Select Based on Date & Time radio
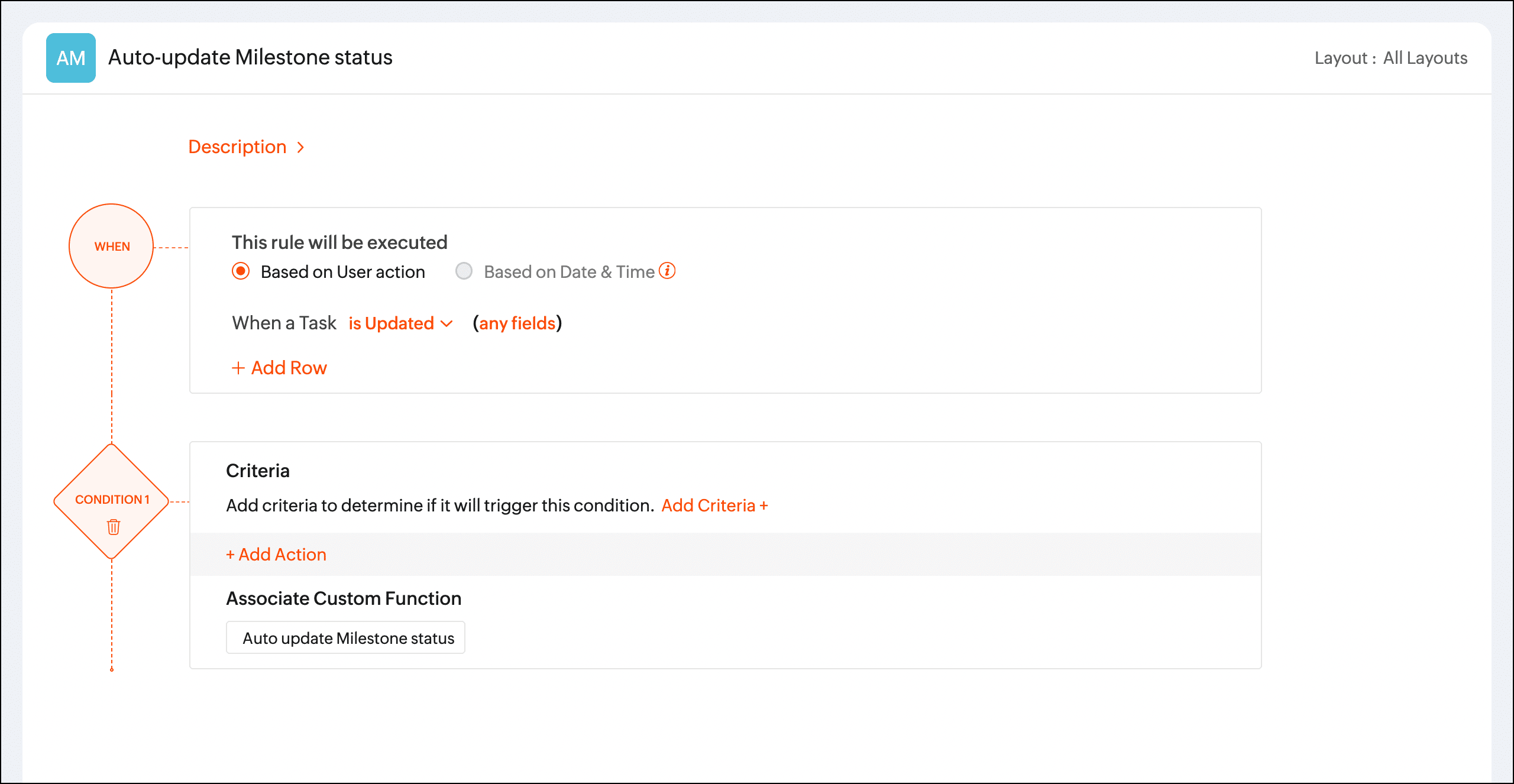The image size is (1514, 784). [464, 271]
